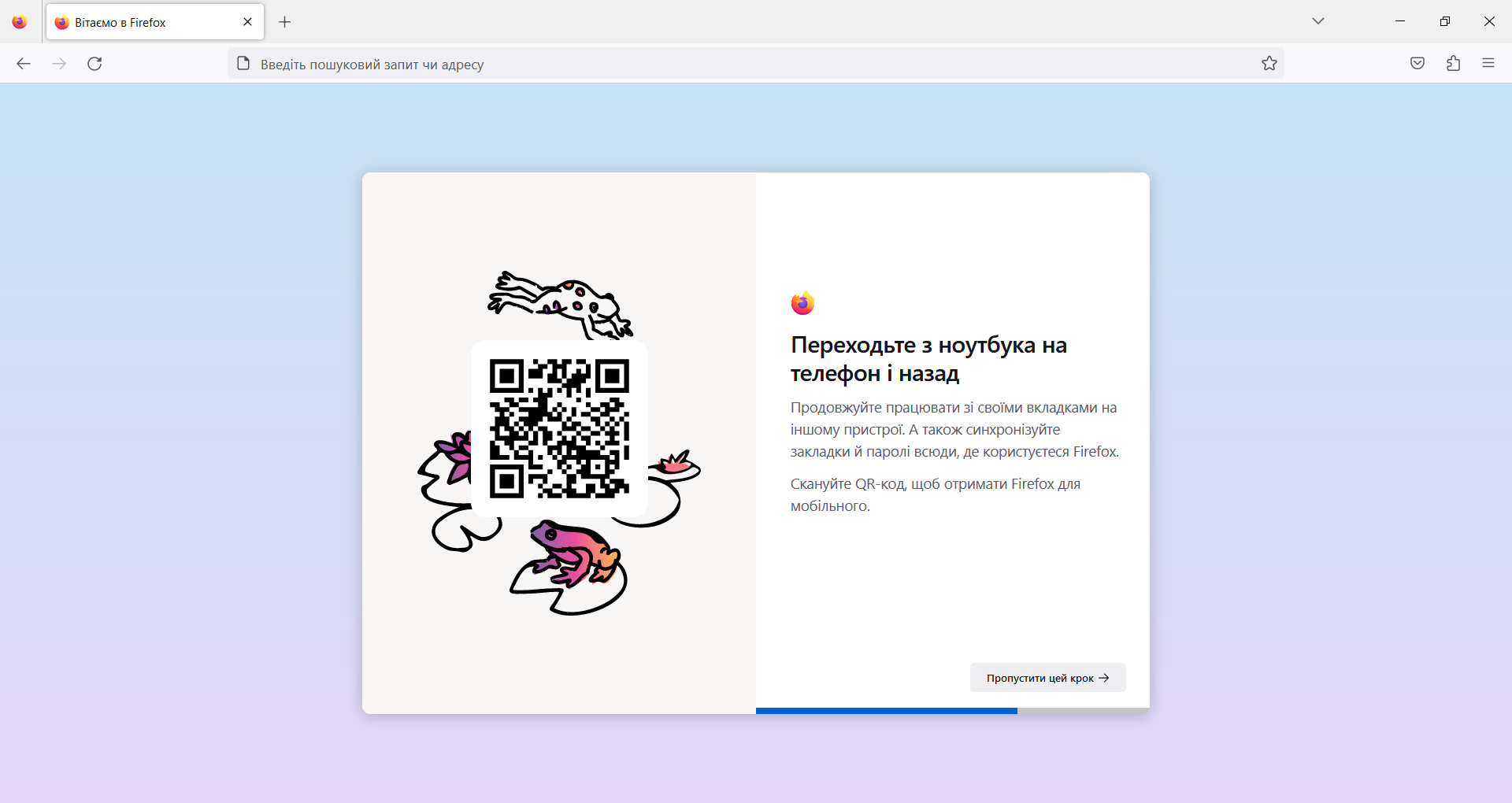
Task: Click the blue onboarding progress bar
Action: pos(887,711)
